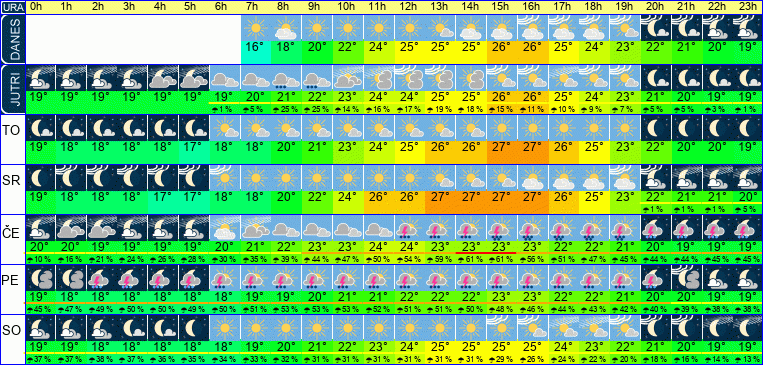Image resolution: width=763 pixels, height=365 pixels.
Task: Select the 21° temperature for ČE at 19h
Action: click(625, 247)
